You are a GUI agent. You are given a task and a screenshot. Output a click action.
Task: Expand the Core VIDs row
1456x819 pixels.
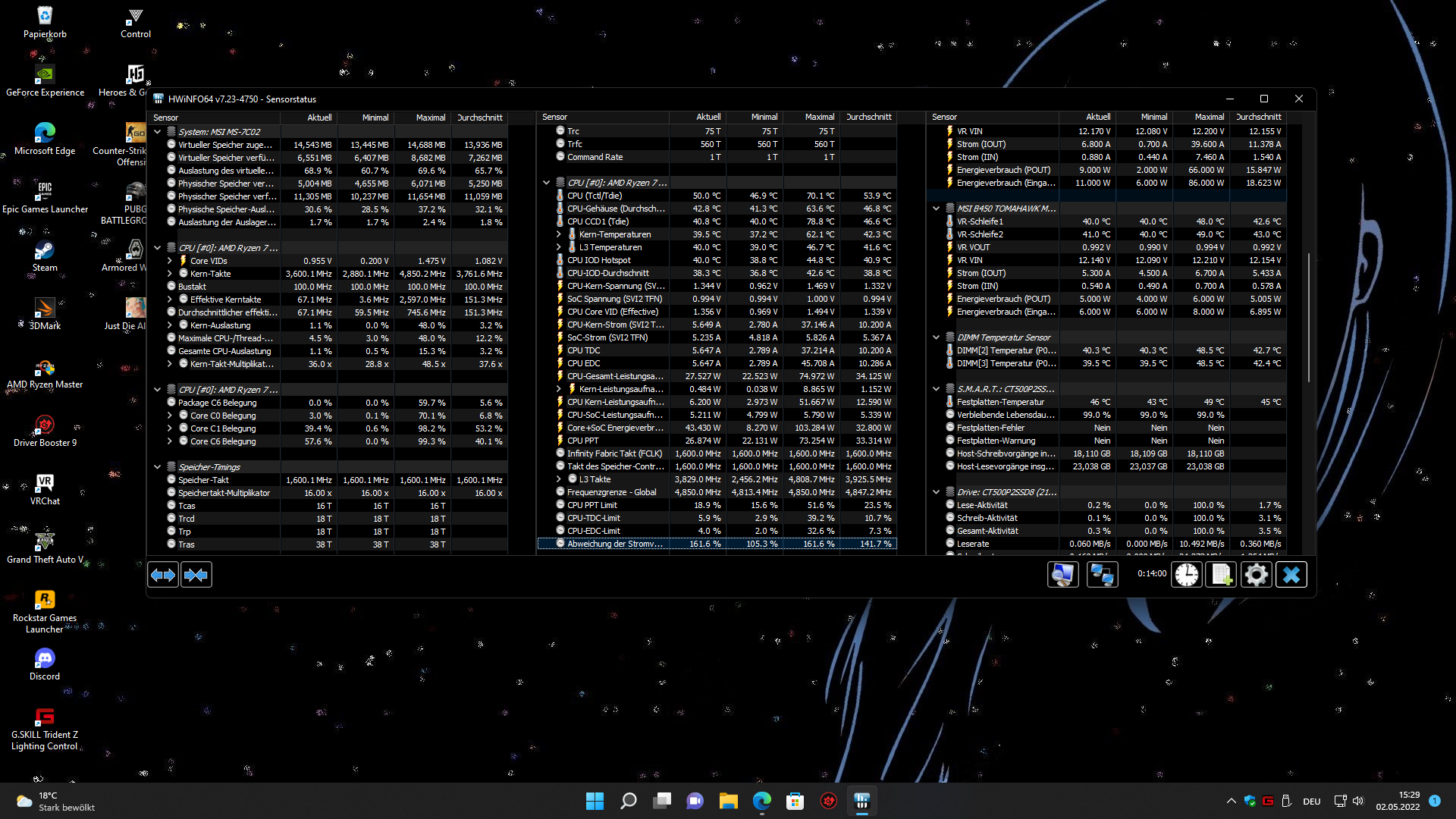pyautogui.click(x=170, y=261)
